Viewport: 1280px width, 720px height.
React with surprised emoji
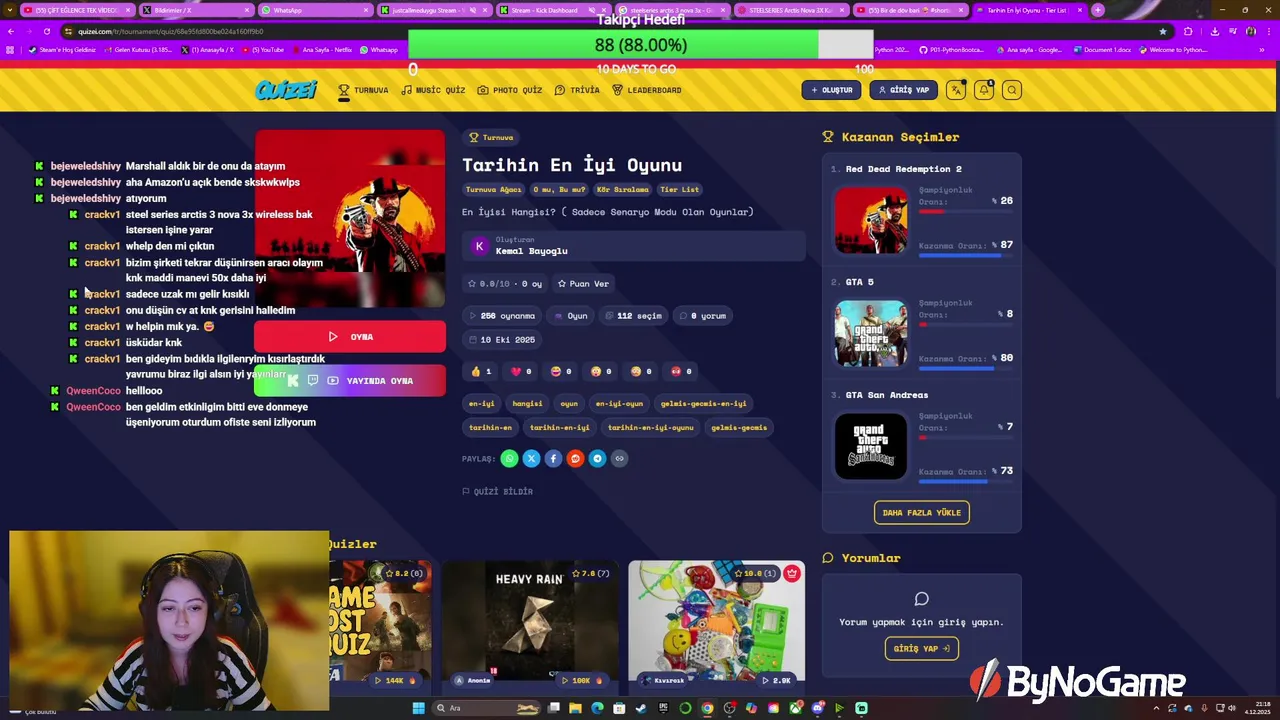click(x=601, y=371)
